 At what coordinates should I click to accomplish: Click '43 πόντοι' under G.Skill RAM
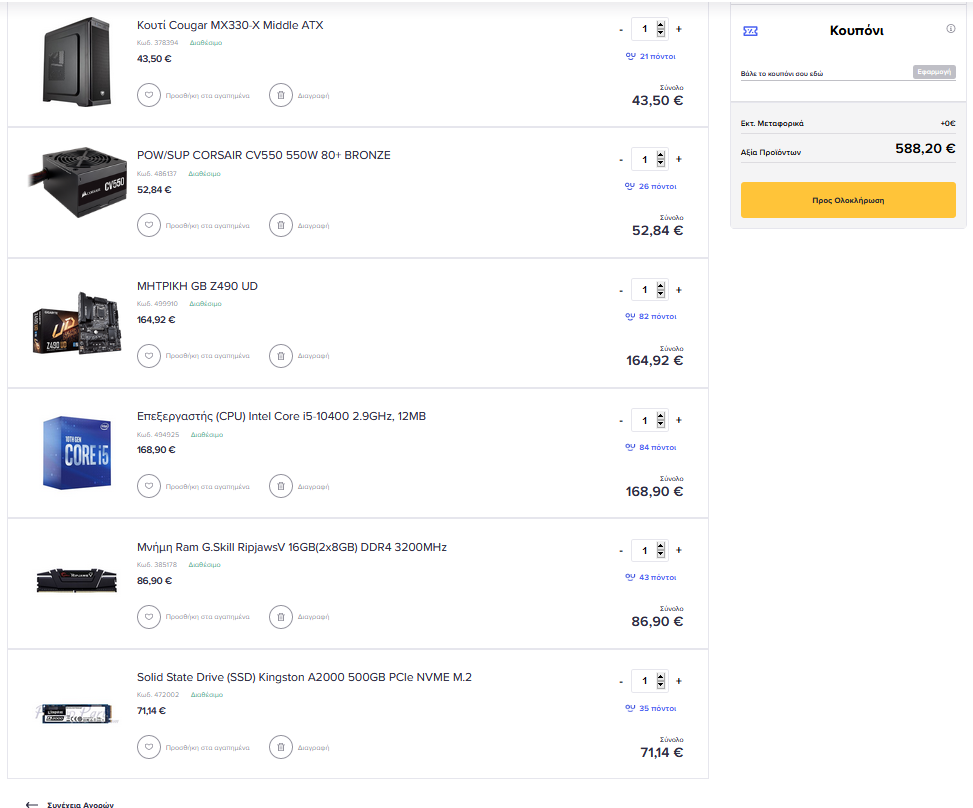point(651,577)
